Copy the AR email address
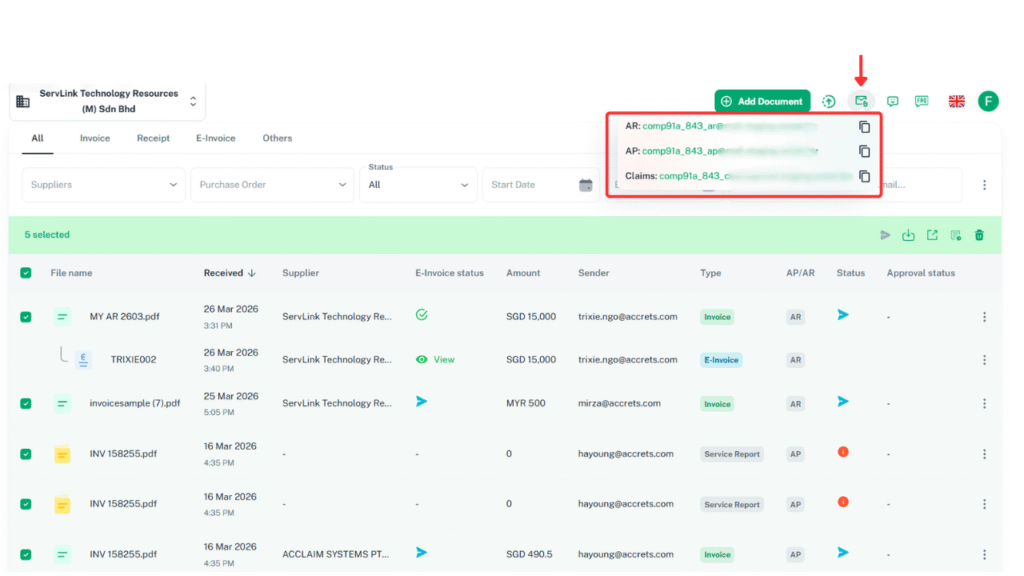 pos(864,127)
